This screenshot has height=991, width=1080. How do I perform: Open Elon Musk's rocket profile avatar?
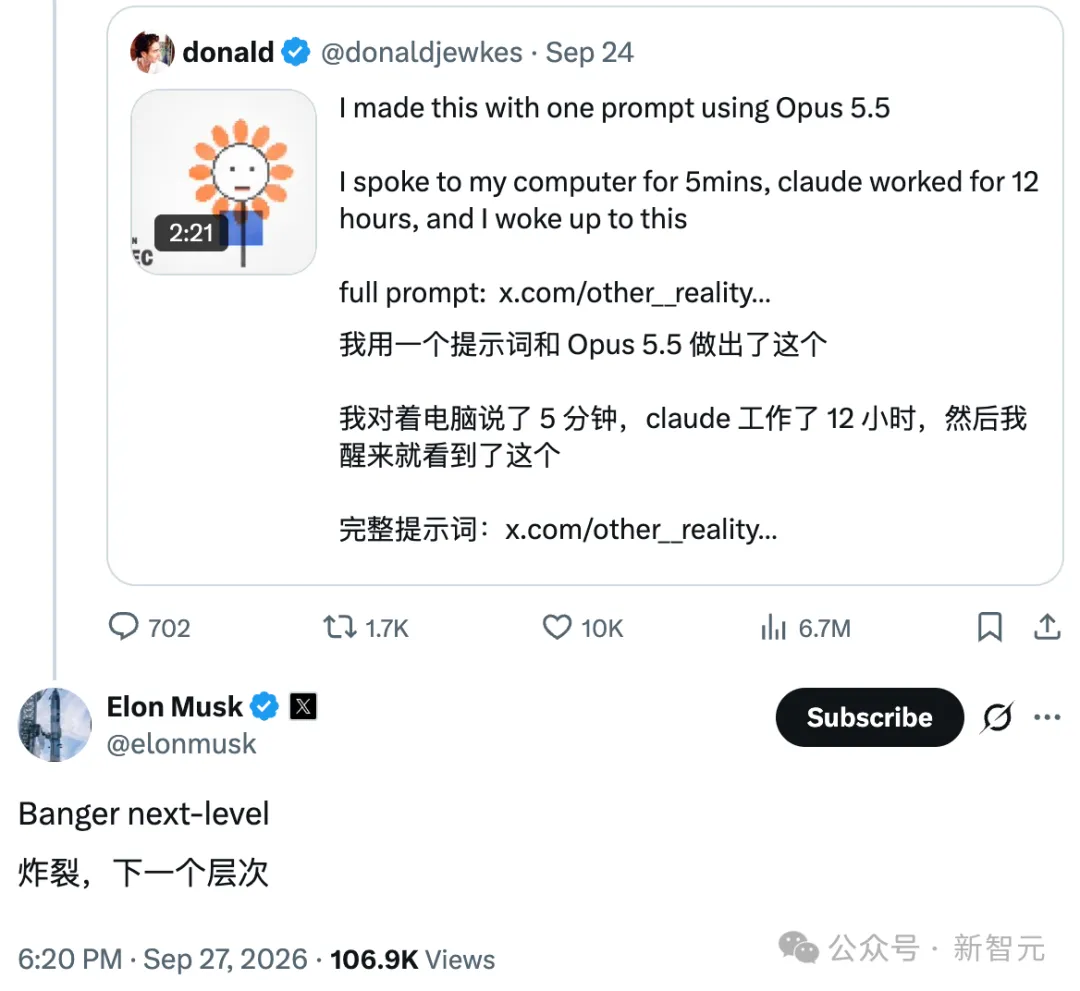pyautogui.click(x=54, y=724)
